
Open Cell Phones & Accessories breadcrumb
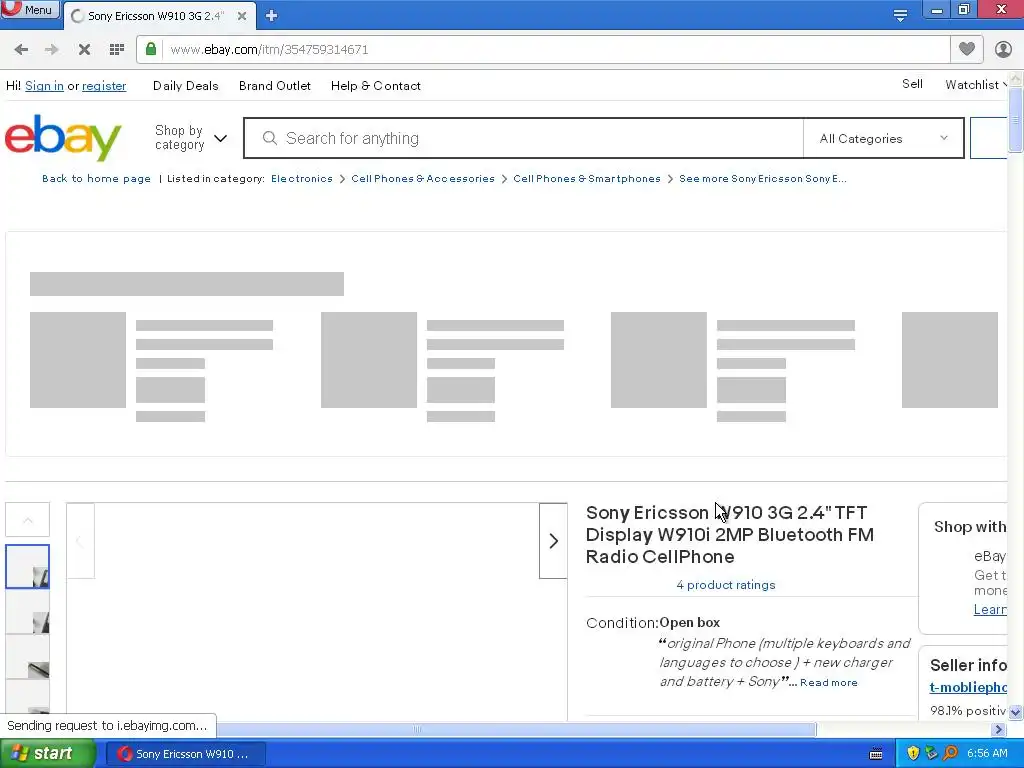click(x=423, y=178)
